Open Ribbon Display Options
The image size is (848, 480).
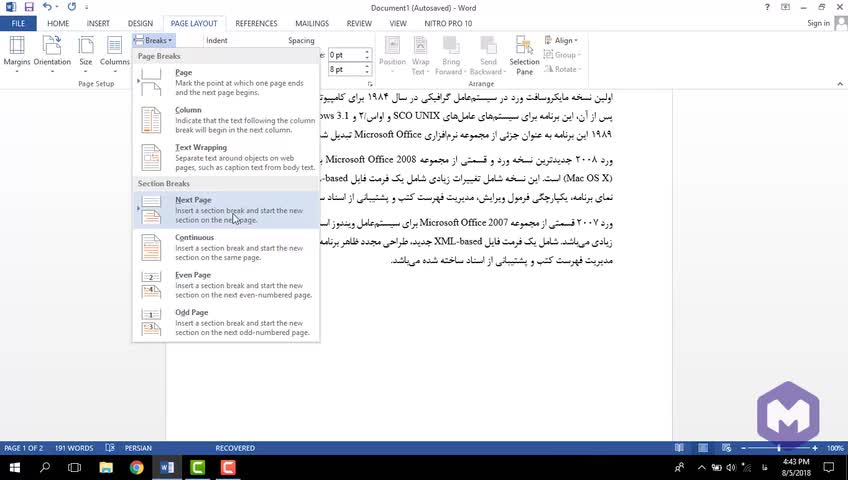pos(785,8)
